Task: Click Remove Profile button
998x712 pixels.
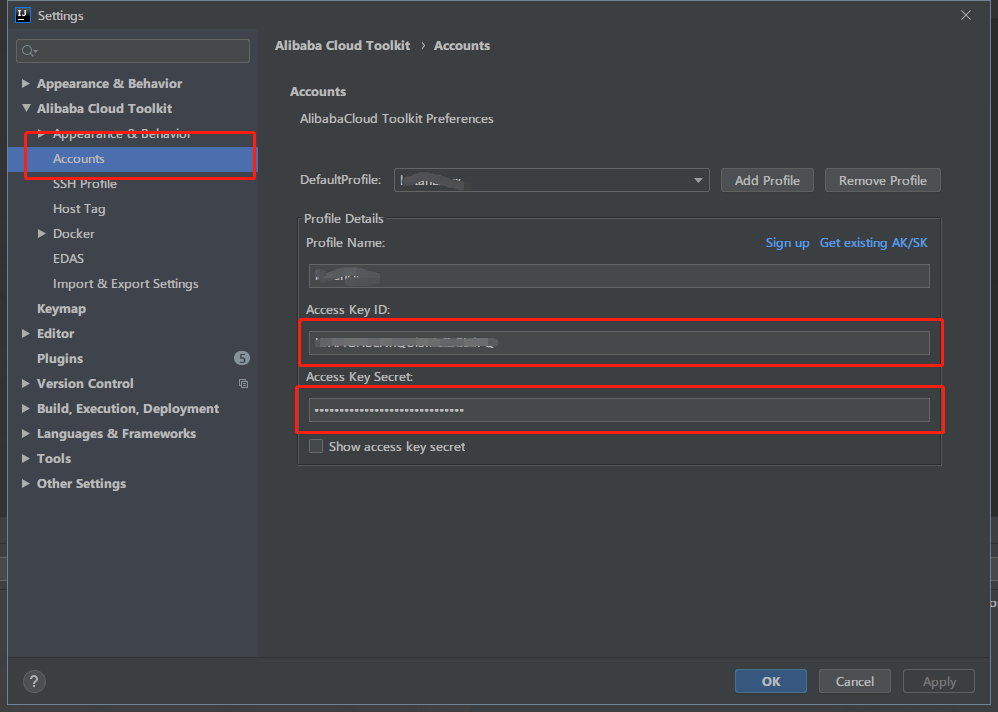Action: coord(882,180)
